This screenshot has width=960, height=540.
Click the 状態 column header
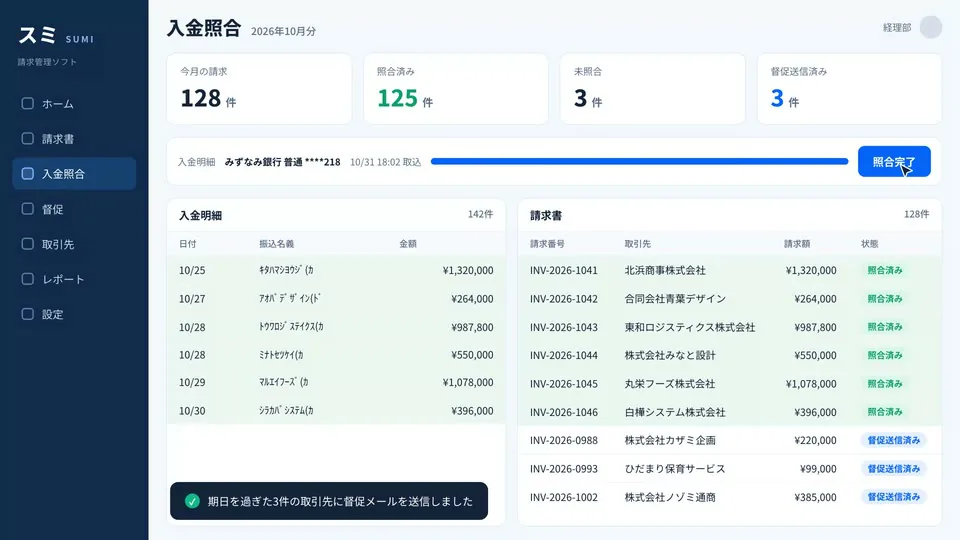[869, 244]
